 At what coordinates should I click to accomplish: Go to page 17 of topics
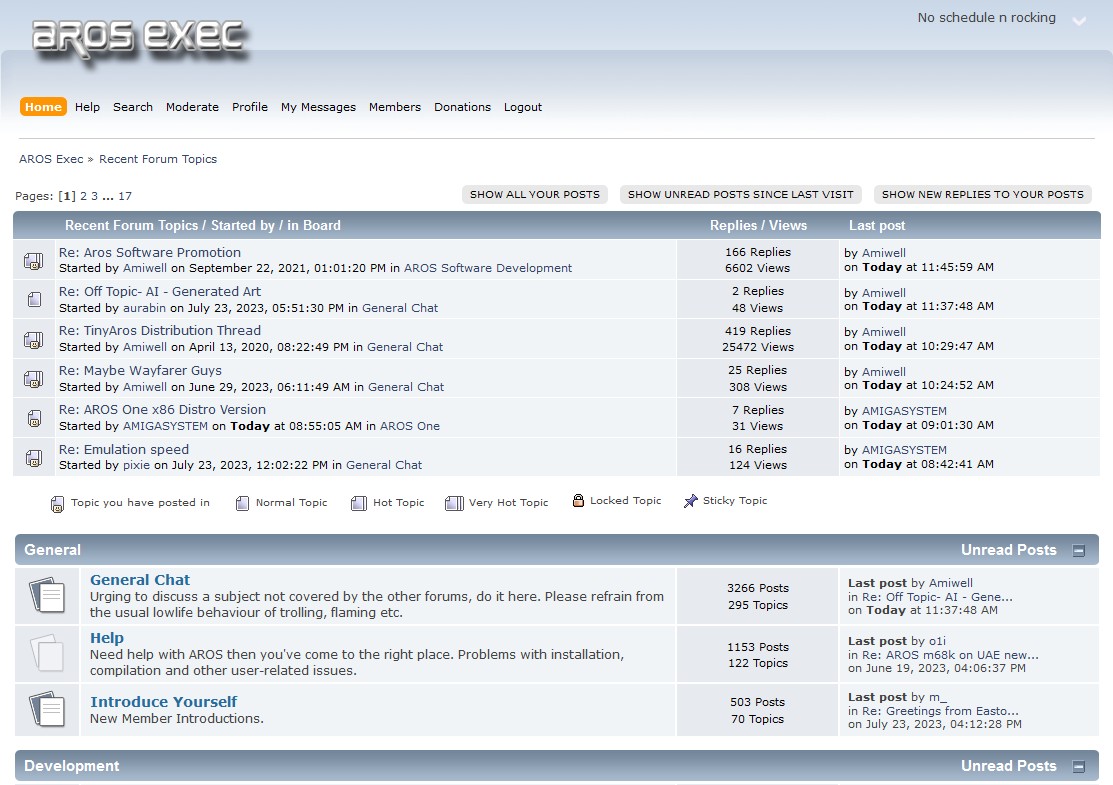125,196
